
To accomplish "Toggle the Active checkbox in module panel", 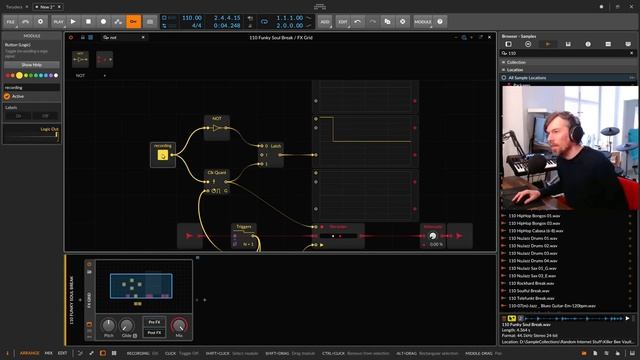I will (7, 96).
